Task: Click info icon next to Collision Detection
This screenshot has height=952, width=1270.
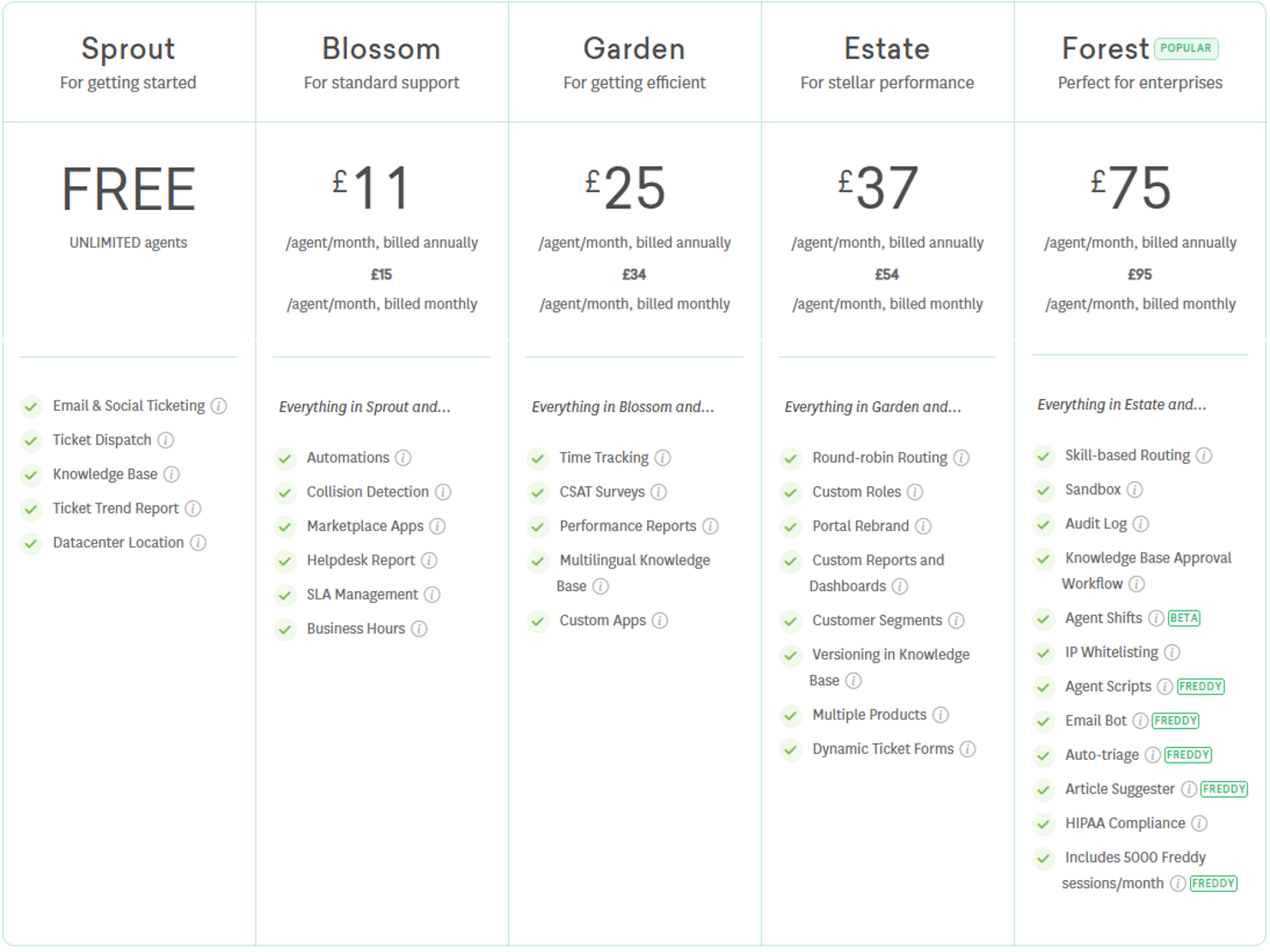Action: 443,492
